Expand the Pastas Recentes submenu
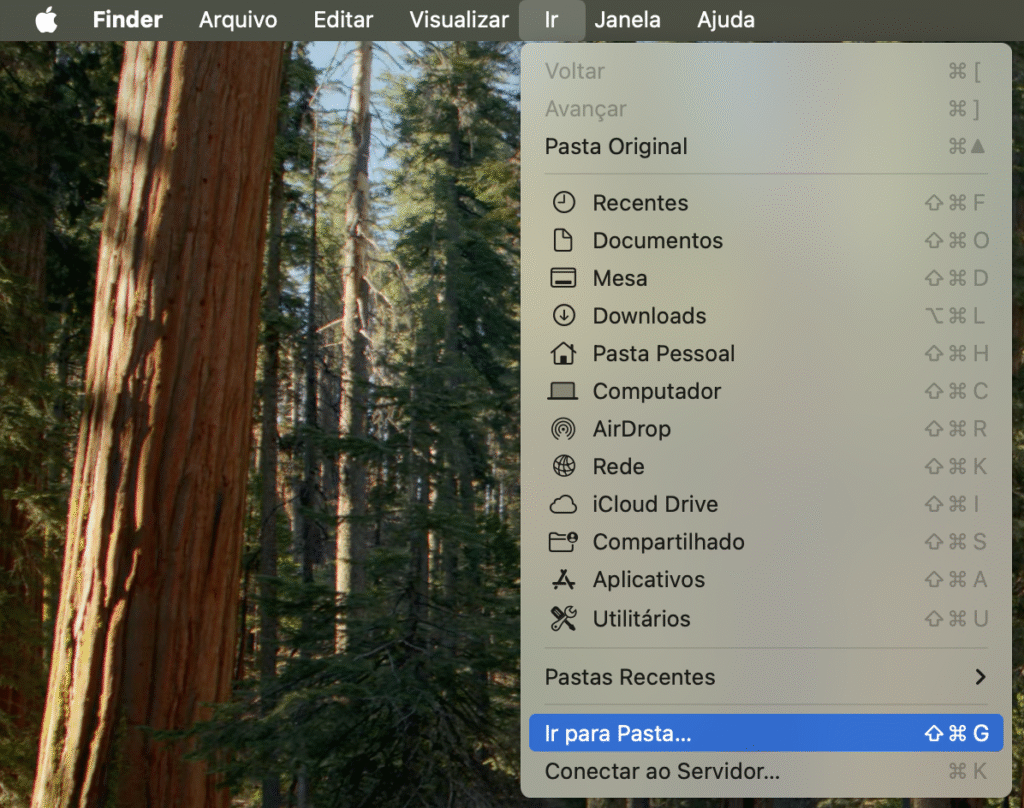The height and width of the screenshot is (808, 1024). pyautogui.click(x=765, y=677)
